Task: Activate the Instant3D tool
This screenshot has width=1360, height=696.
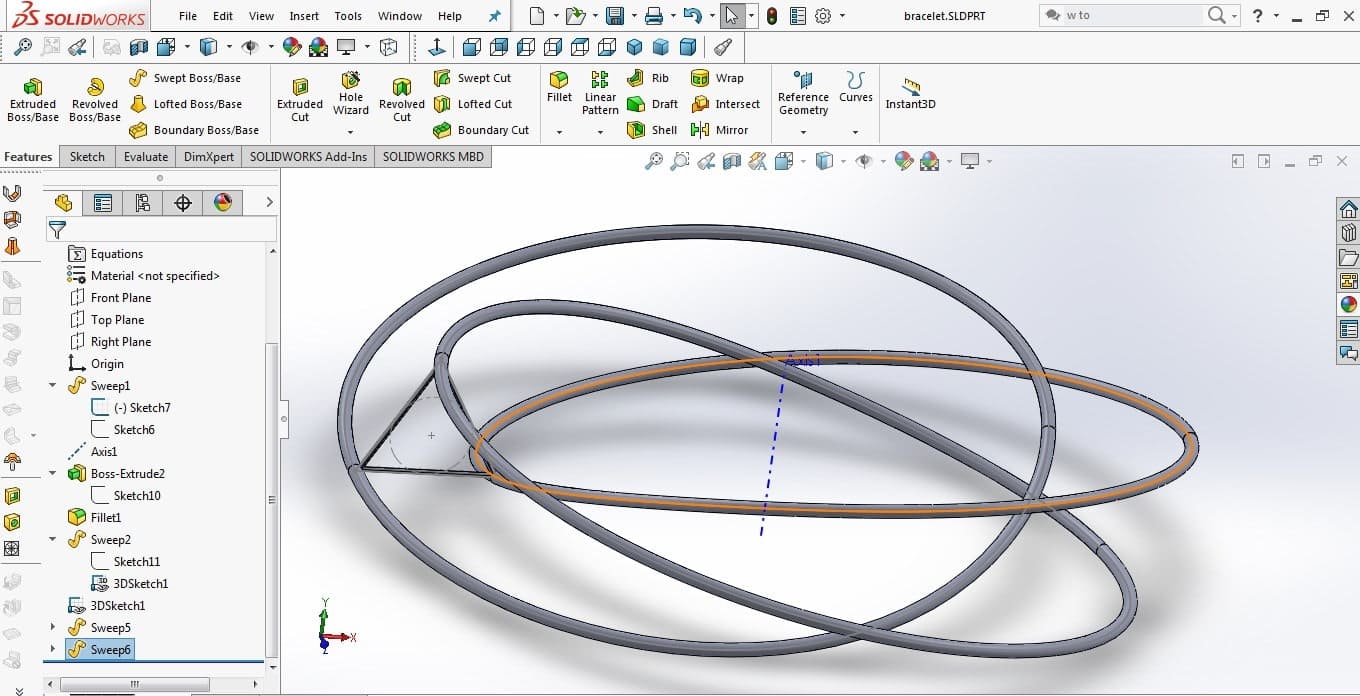Action: click(910, 94)
